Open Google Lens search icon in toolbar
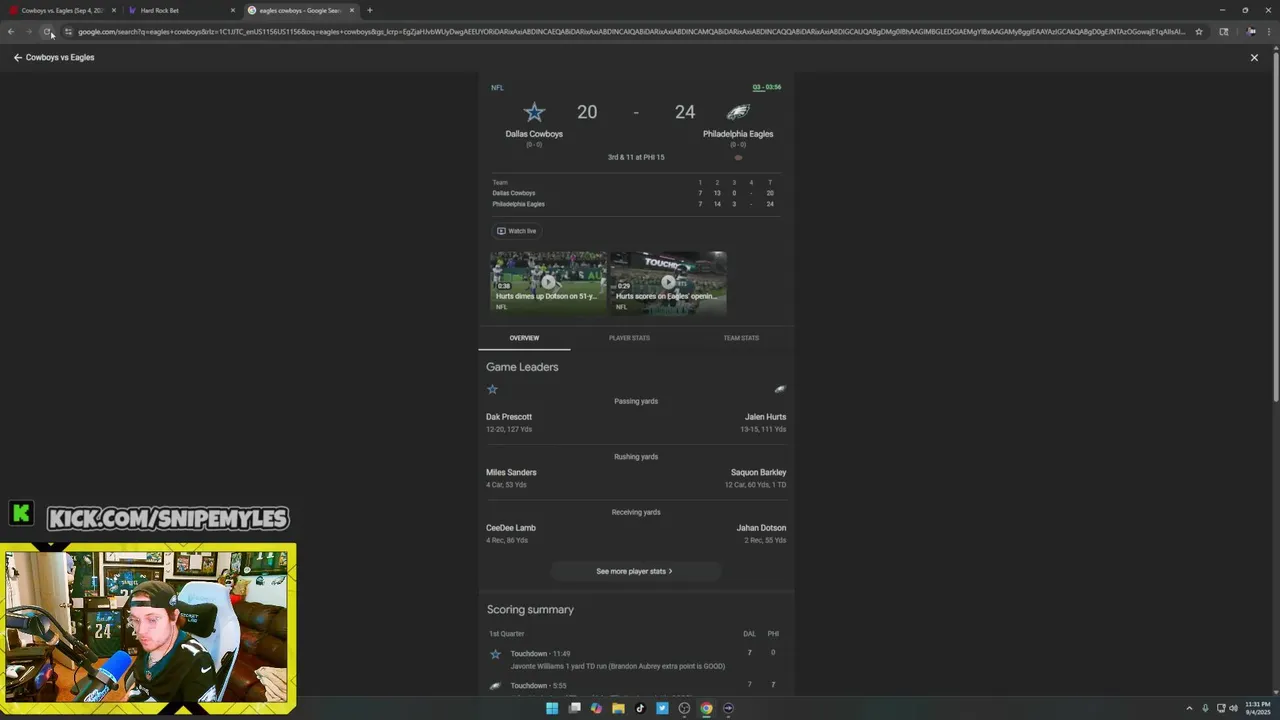This screenshot has height=720, width=1280. 1224,32
